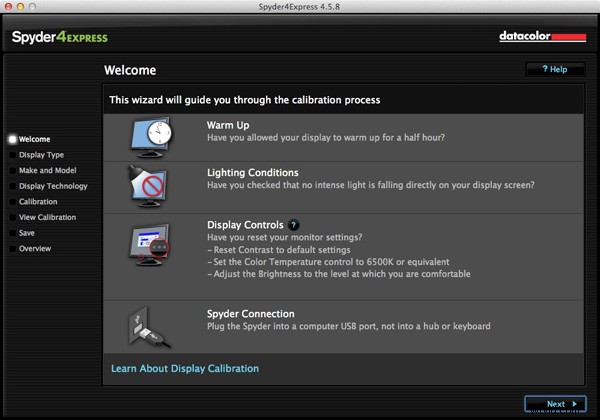
Task: Open the Help button
Action: pyautogui.click(x=555, y=69)
